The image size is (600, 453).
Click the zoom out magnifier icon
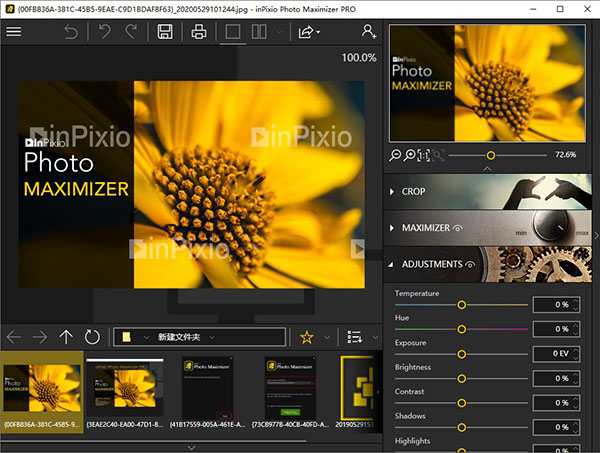pos(395,155)
